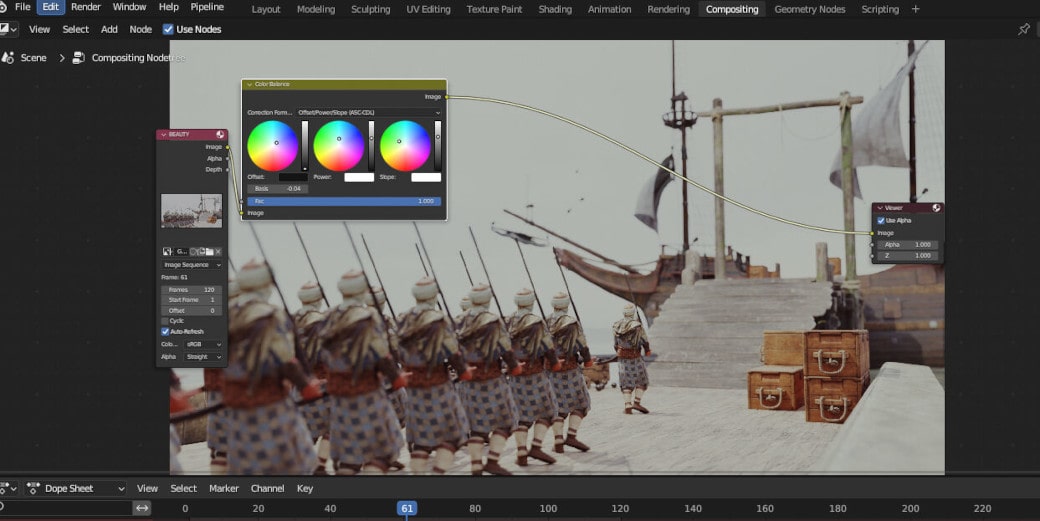
Task: Switch to the UV Editing workspace tab
Action: click(428, 9)
